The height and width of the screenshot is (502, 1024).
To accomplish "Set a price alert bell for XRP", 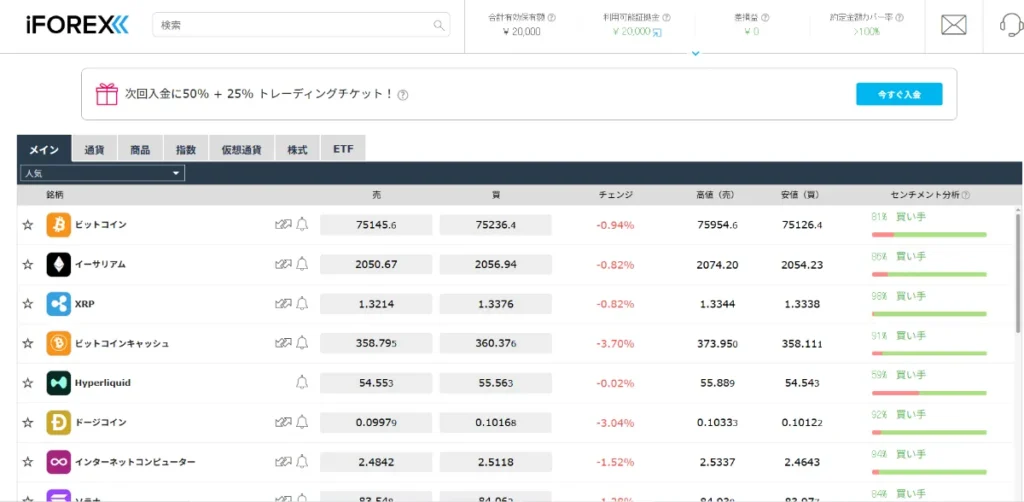I will 302,304.
